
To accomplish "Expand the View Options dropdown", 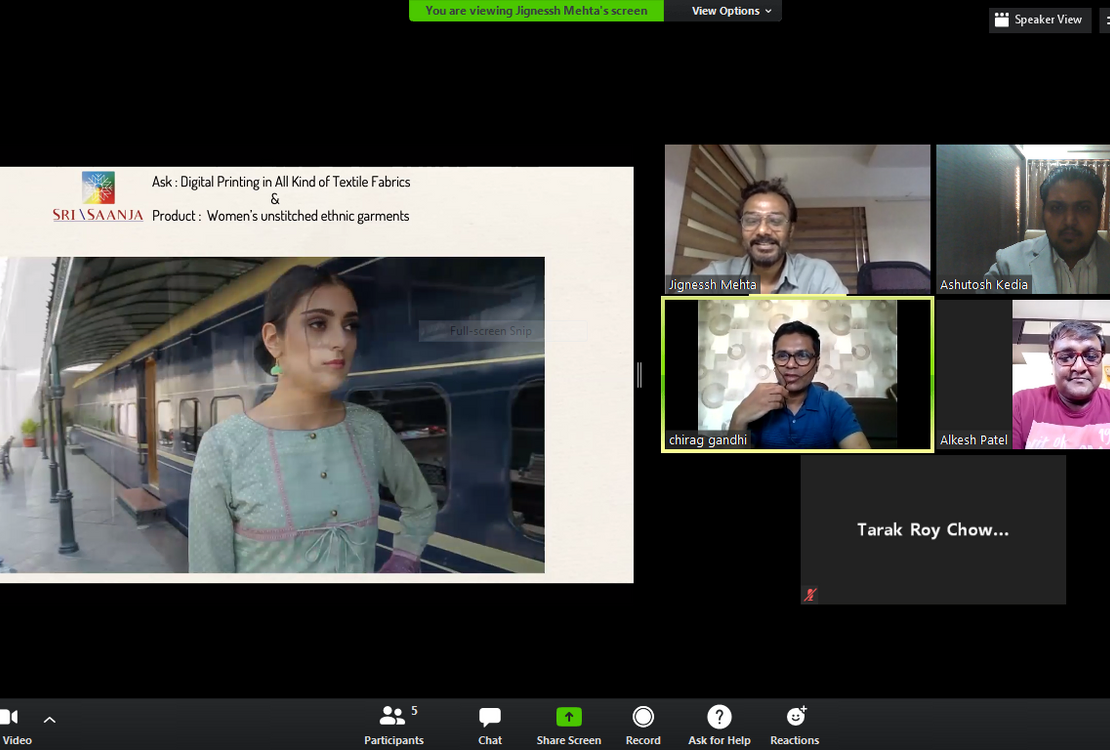I will tap(732, 11).
